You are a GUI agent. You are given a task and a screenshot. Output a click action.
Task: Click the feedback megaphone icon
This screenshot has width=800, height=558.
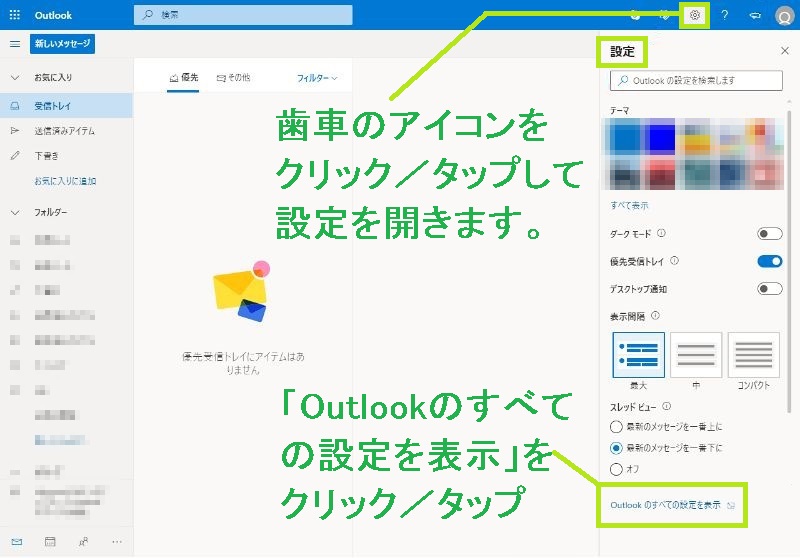coord(755,15)
